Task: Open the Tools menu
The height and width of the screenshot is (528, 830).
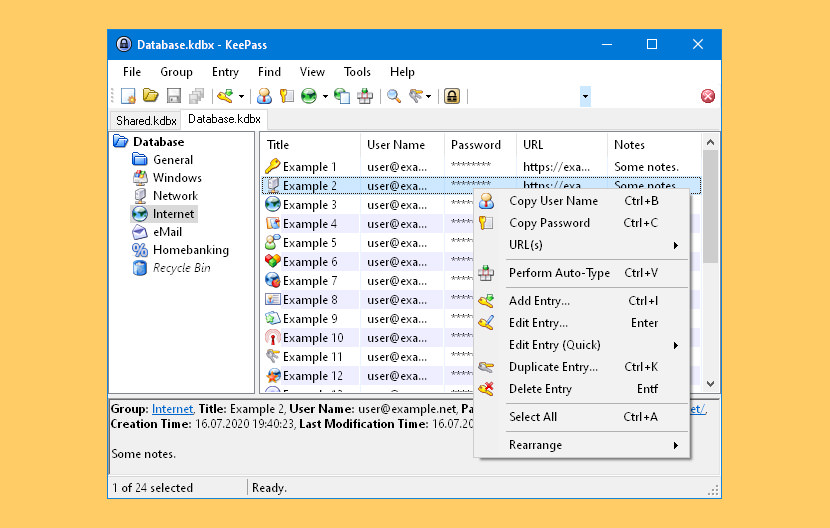Action: (357, 71)
